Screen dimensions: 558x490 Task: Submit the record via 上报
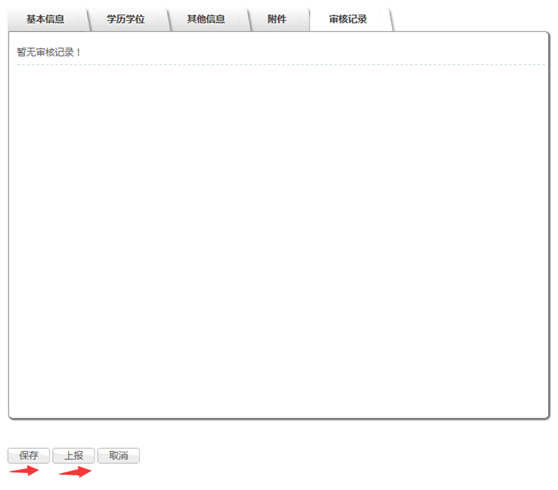[74, 455]
